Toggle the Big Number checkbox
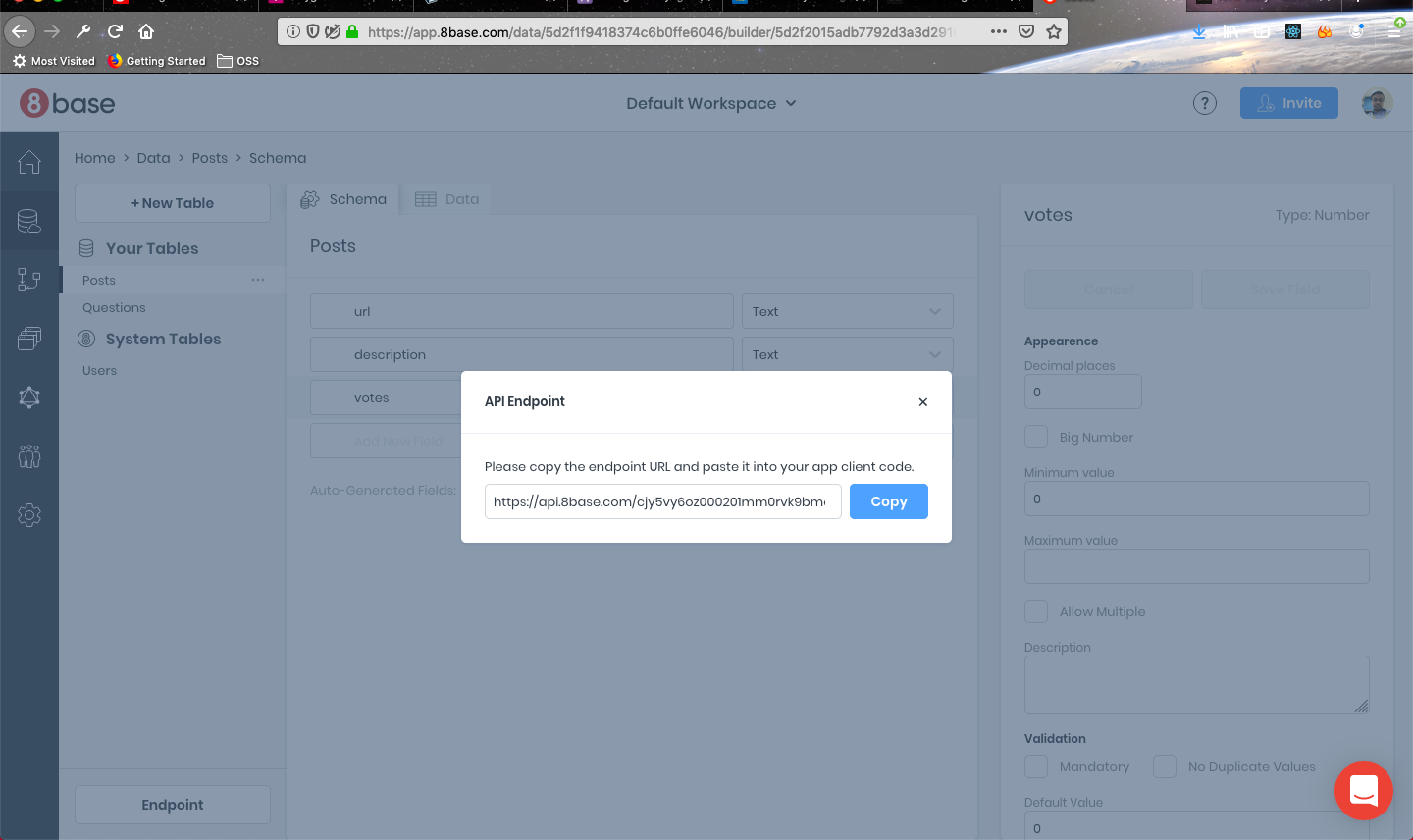The height and width of the screenshot is (840, 1413). click(1036, 437)
